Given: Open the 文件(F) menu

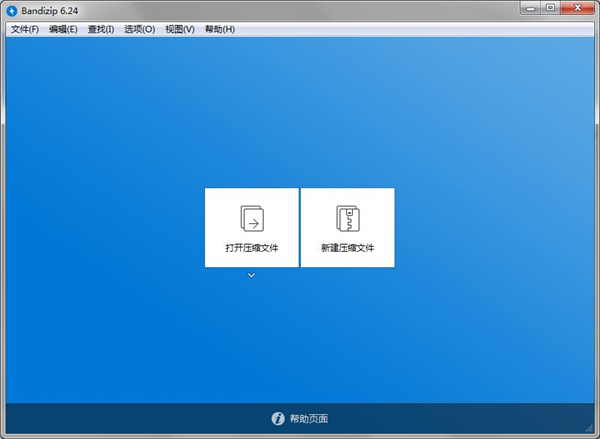Looking at the screenshot, I should tap(25, 29).
